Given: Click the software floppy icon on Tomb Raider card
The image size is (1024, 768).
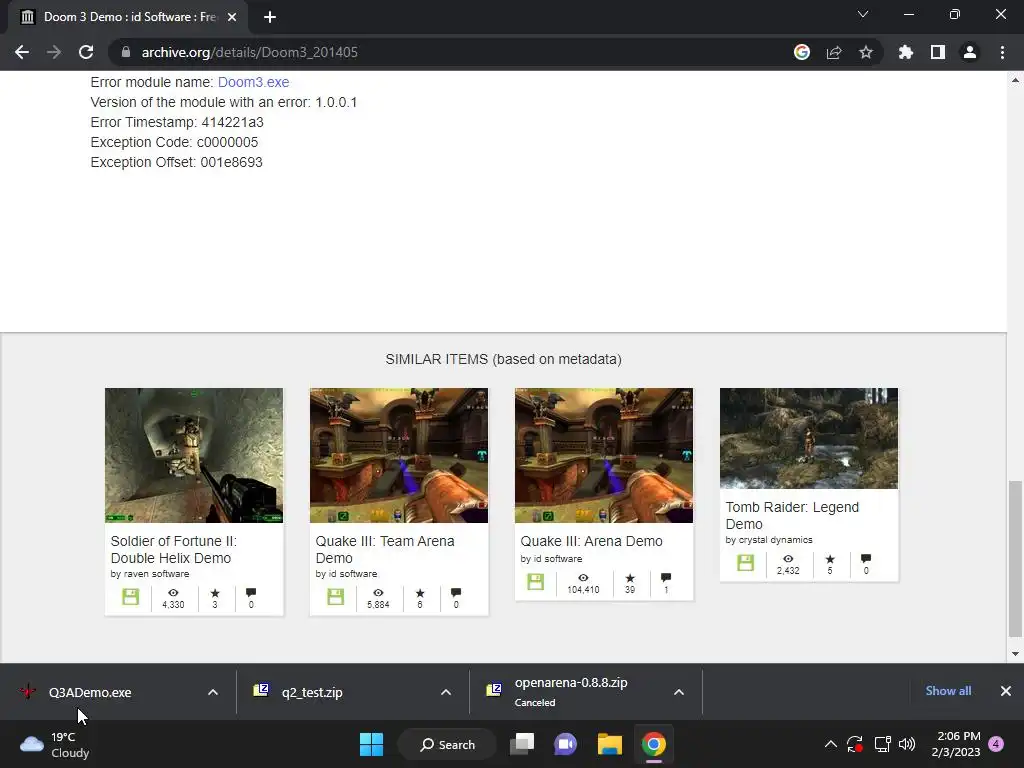Looking at the screenshot, I should point(746,562).
